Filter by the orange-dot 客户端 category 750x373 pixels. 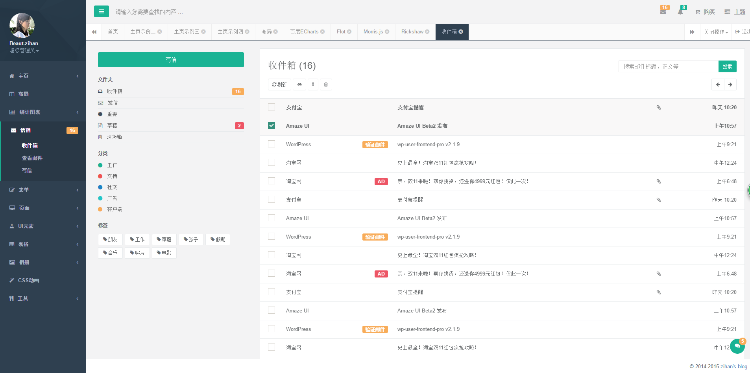coord(110,209)
